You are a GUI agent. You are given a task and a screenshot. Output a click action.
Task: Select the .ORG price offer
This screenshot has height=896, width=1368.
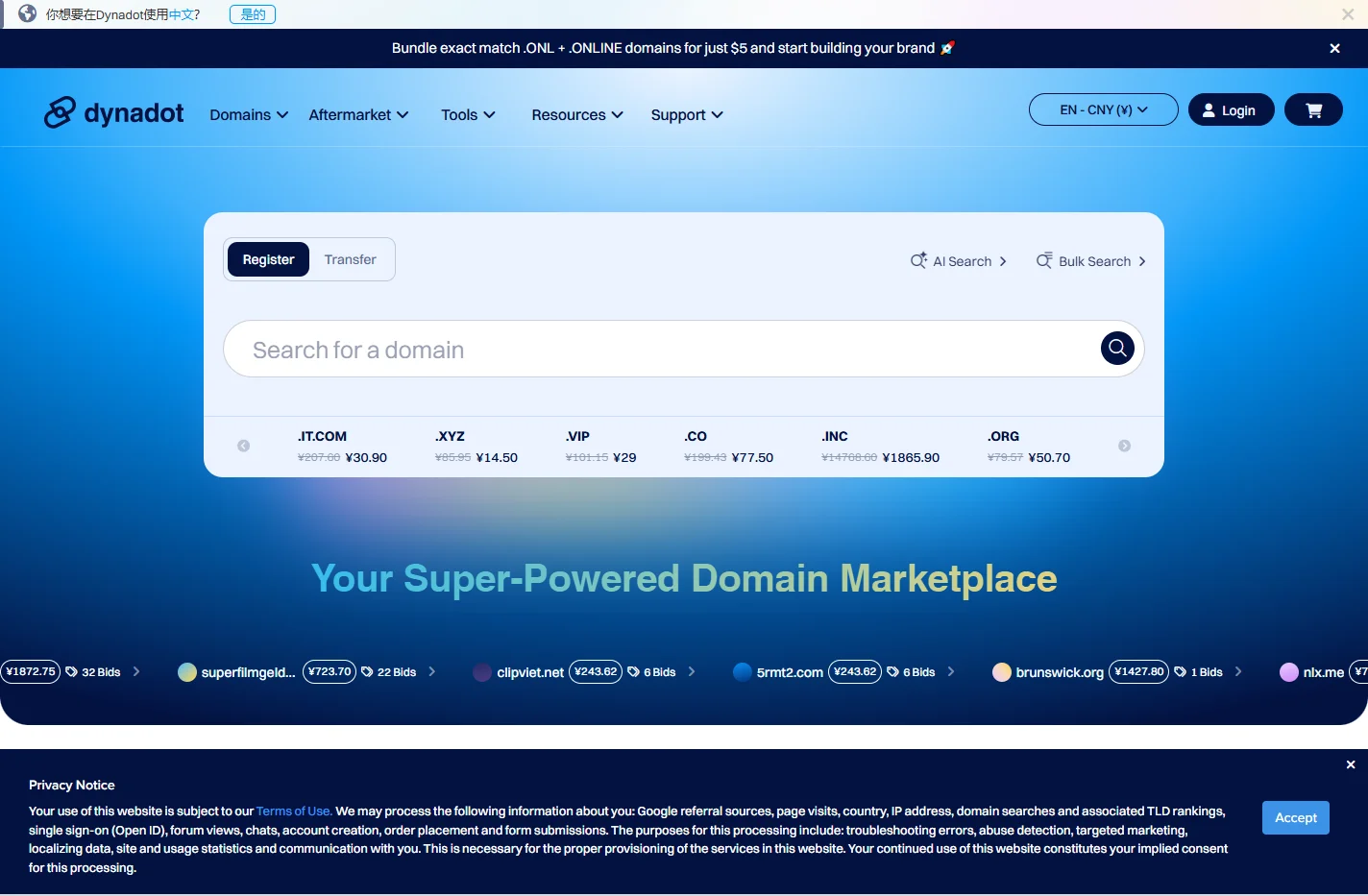point(1029,447)
